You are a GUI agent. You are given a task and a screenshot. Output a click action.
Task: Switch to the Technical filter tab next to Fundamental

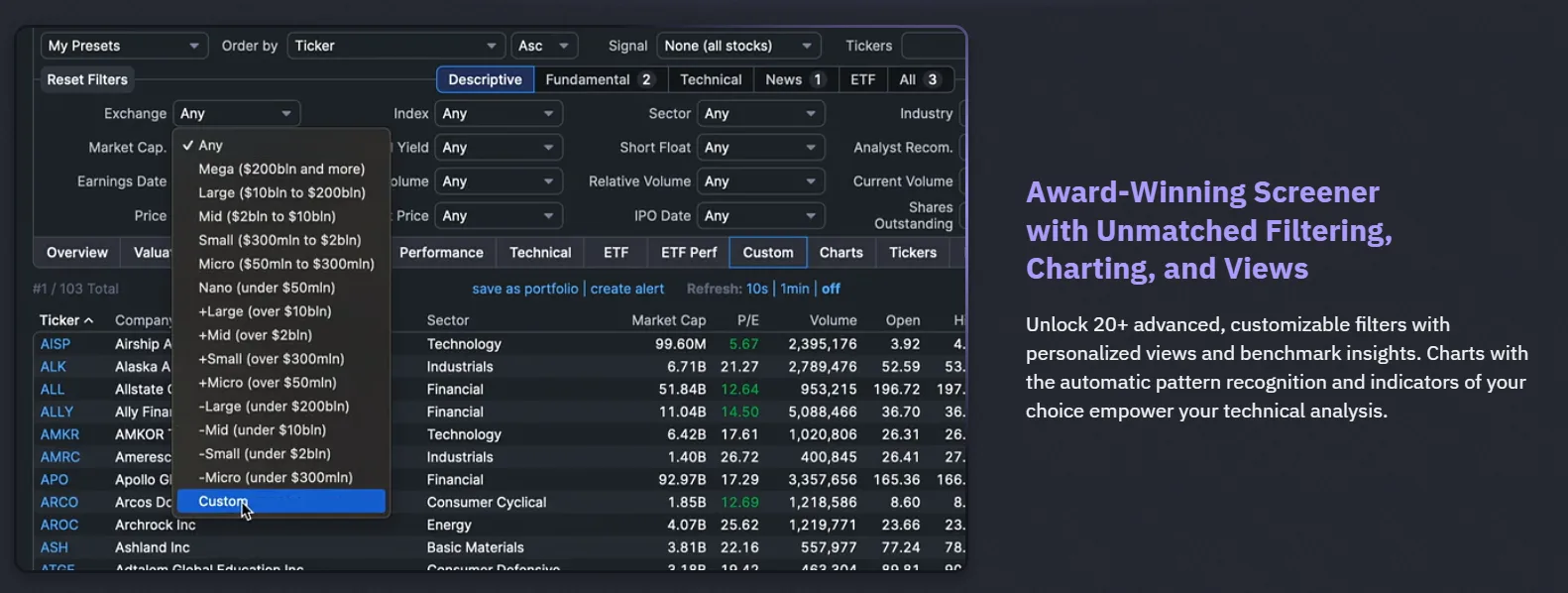[711, 79]
